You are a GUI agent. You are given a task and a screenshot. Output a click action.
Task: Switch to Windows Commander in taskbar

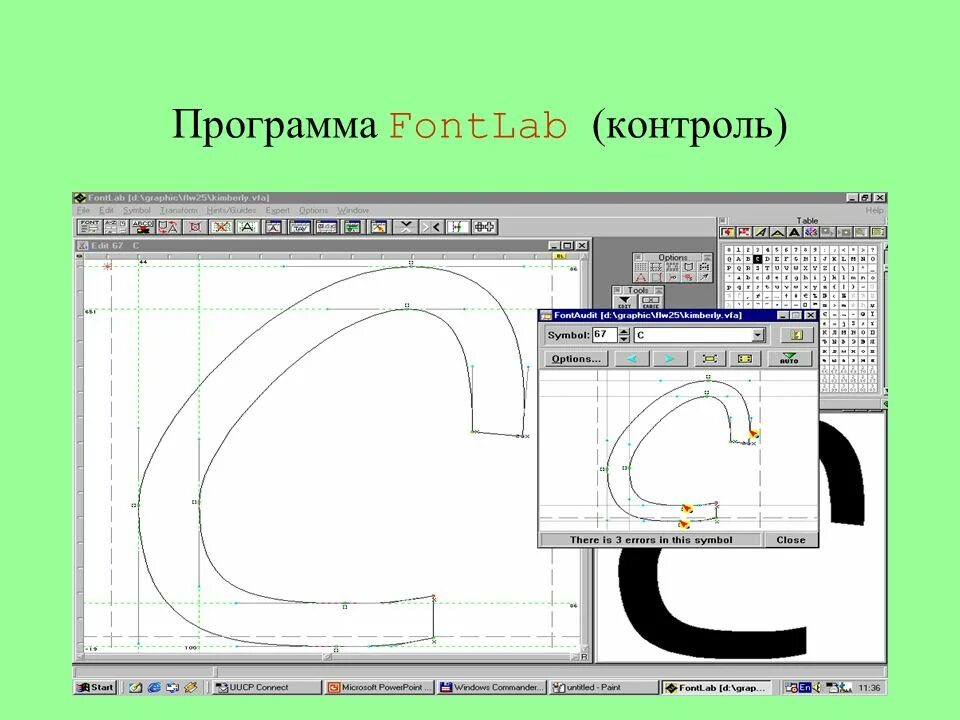tap(491, 688)
